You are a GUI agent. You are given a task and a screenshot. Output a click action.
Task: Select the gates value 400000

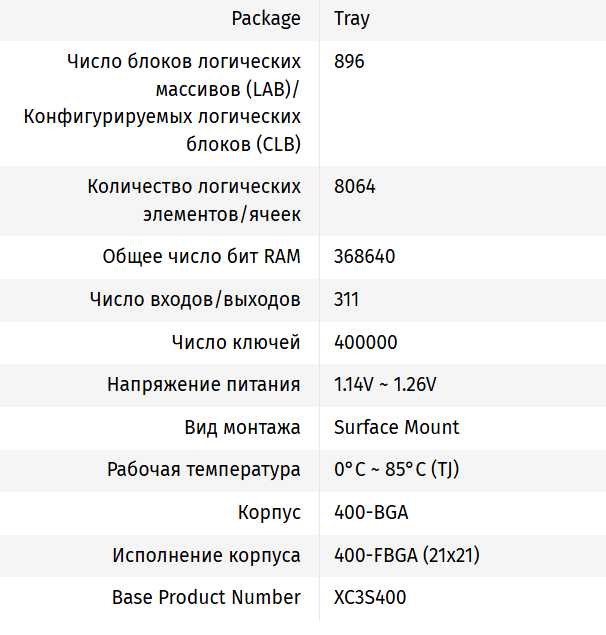365,343
